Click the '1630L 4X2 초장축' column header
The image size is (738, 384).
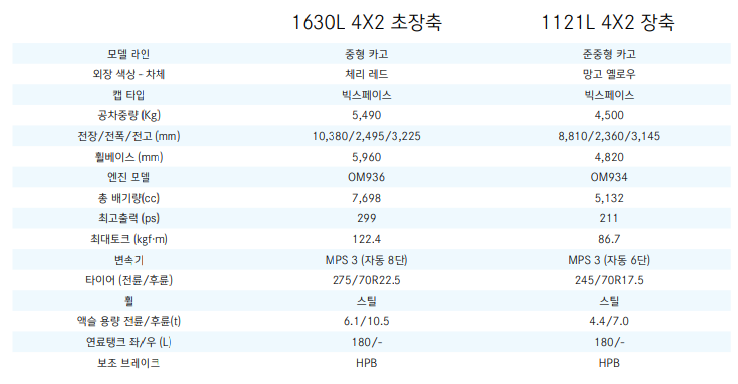367,22
